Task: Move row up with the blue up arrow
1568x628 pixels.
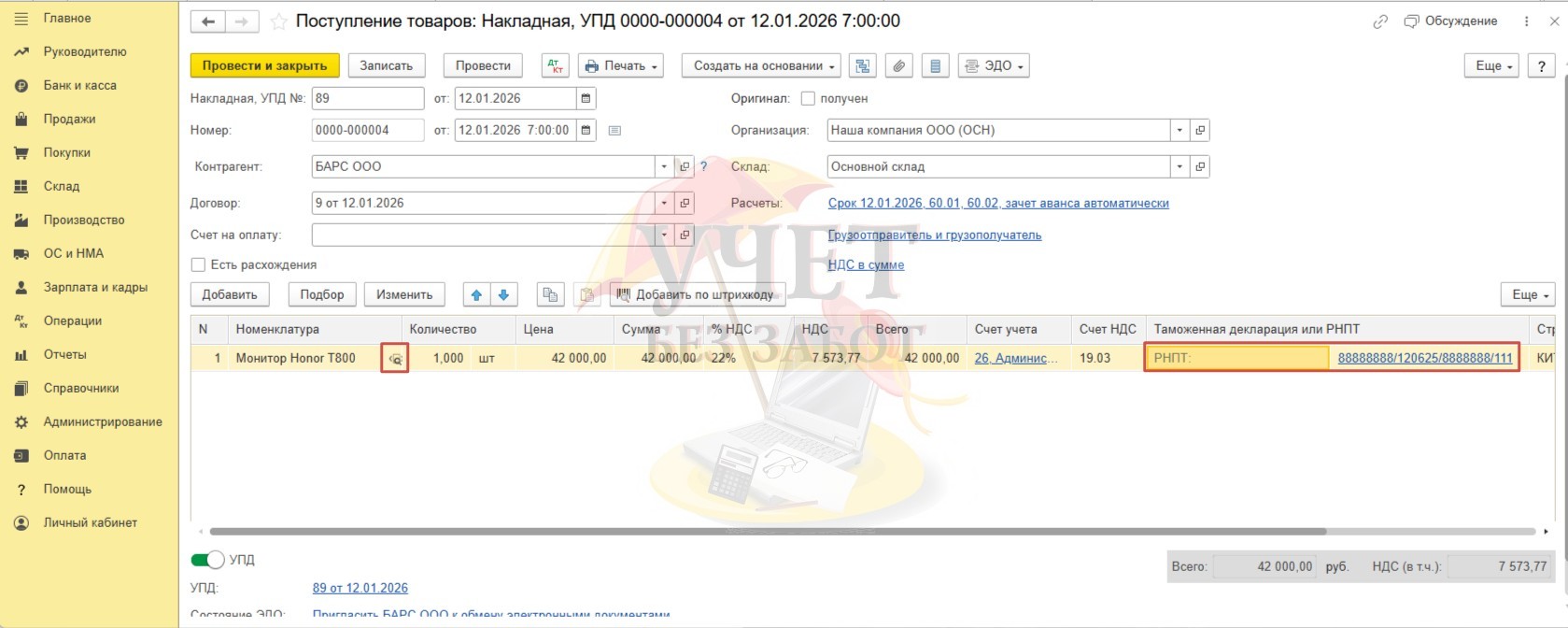Action: click(x=476, y=295)
